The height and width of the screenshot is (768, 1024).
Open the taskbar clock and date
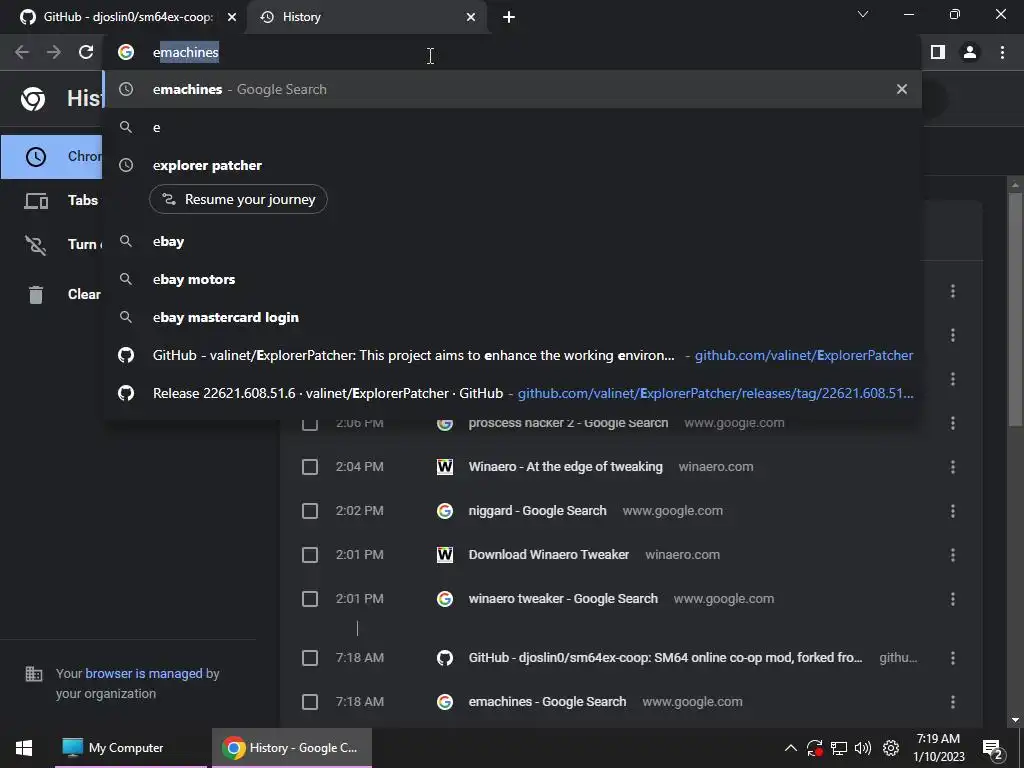coord(938,748)
